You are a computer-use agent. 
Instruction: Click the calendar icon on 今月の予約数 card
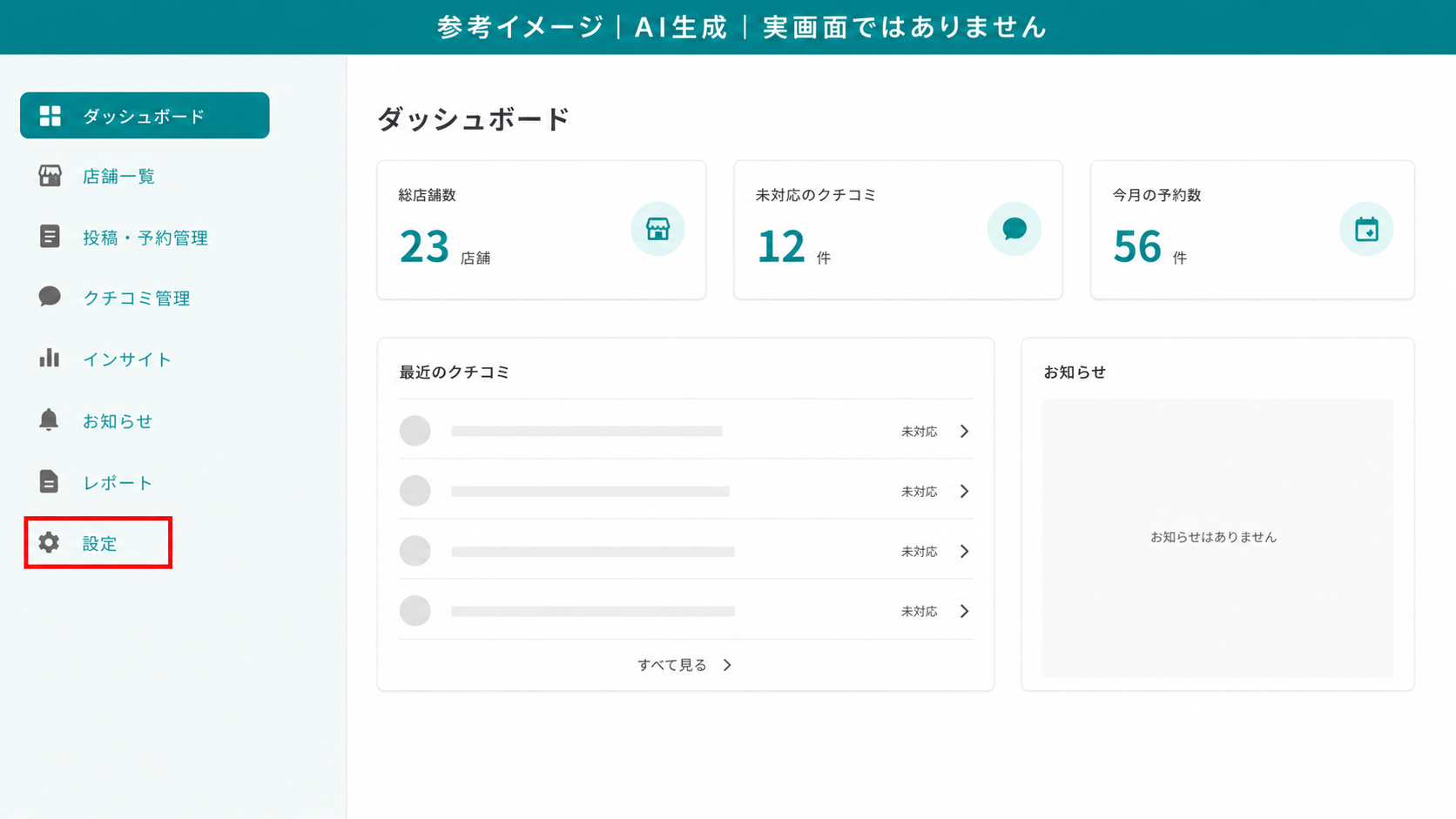pyautogui.click(x=1366, y=229)
